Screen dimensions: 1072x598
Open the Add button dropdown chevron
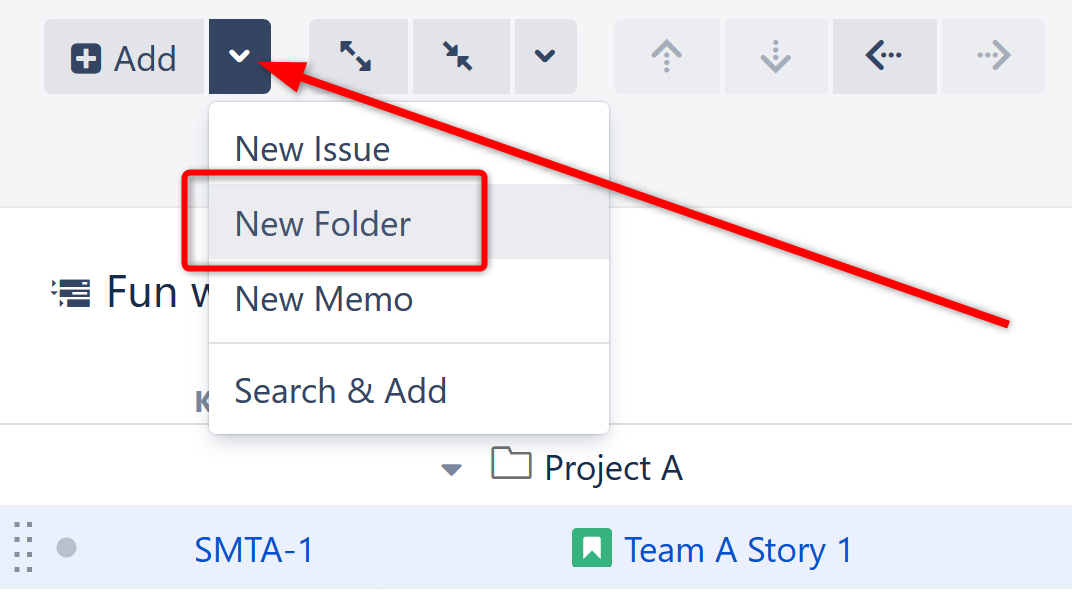[x=239, y=56]
